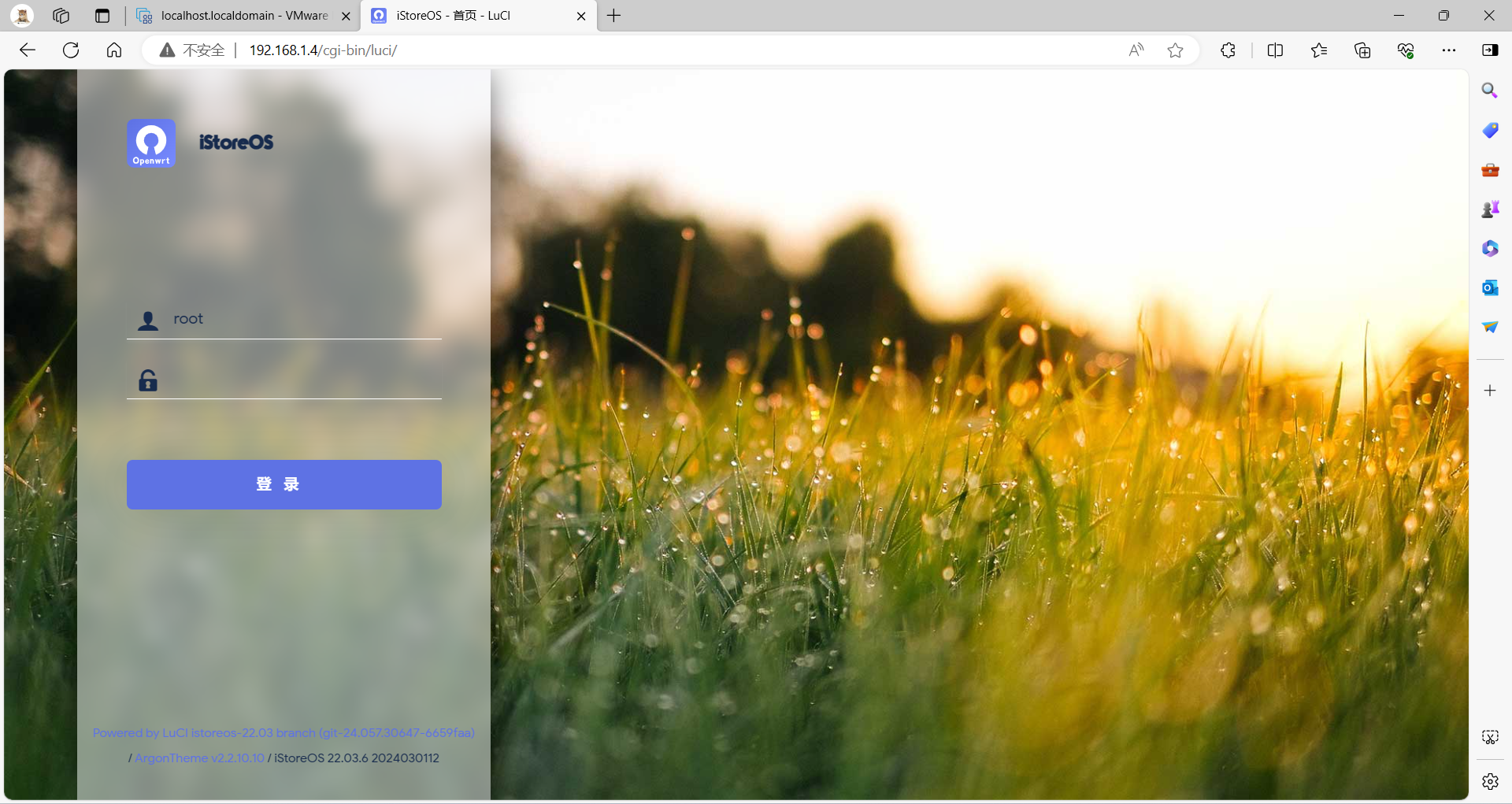1512x804 pixels.
Task: Open the Collections panel
Action: tap(1362, 50)
